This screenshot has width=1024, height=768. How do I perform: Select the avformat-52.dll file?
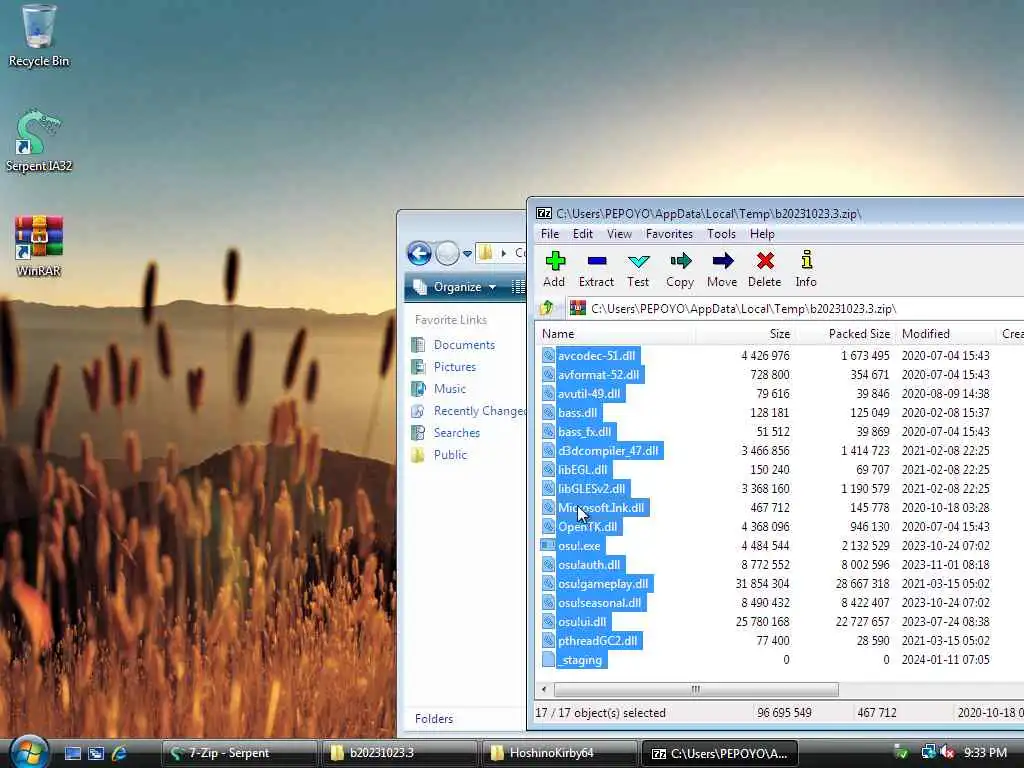598,375
